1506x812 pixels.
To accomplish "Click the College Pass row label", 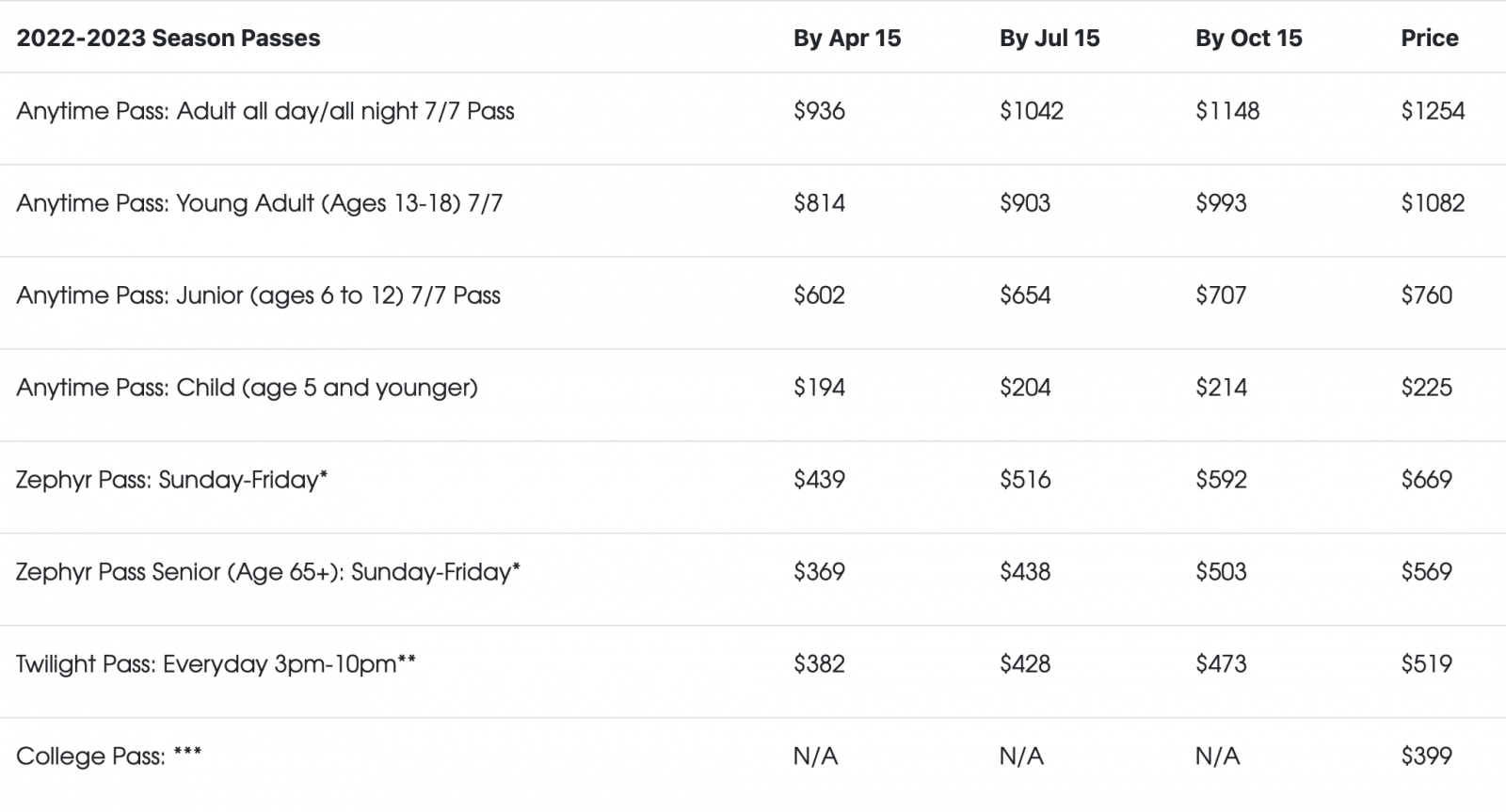I will (x=109, y=756).
